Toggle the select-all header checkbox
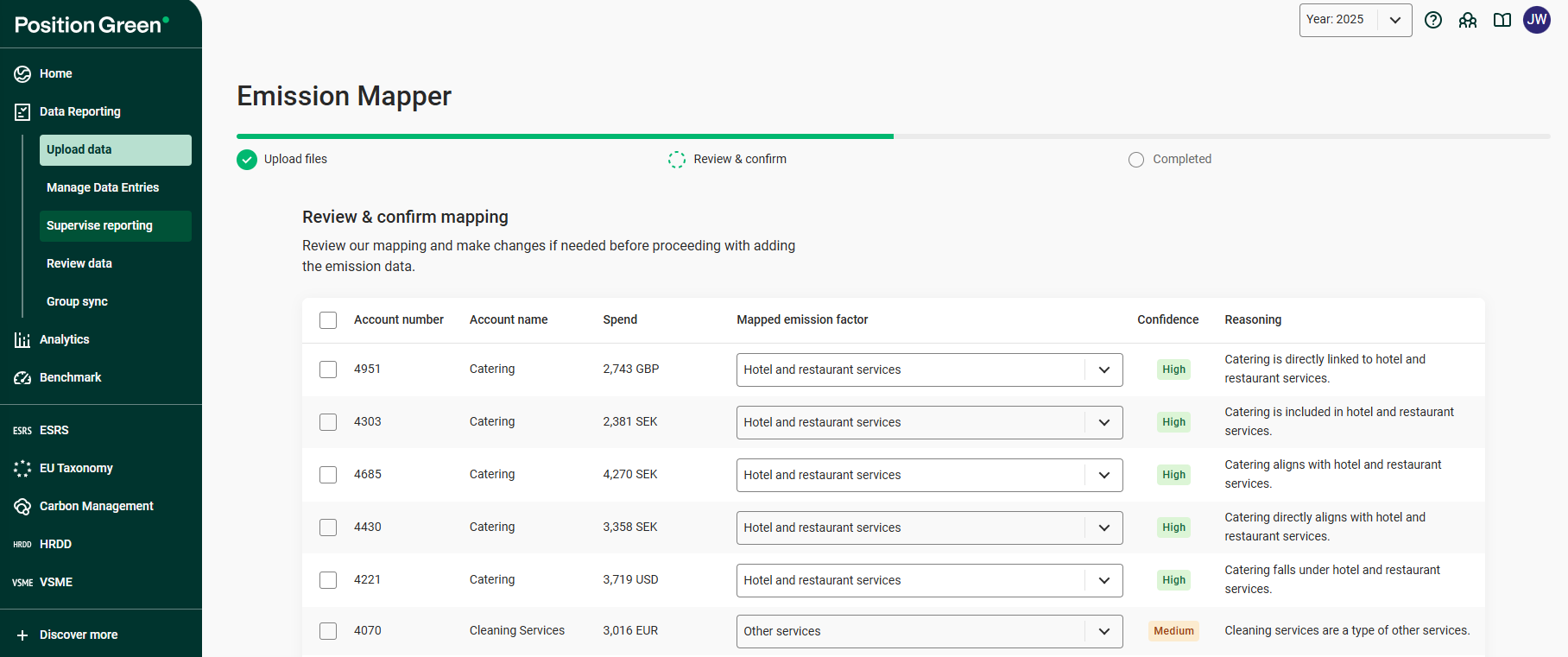1568x657 pixels. [328, 320]
